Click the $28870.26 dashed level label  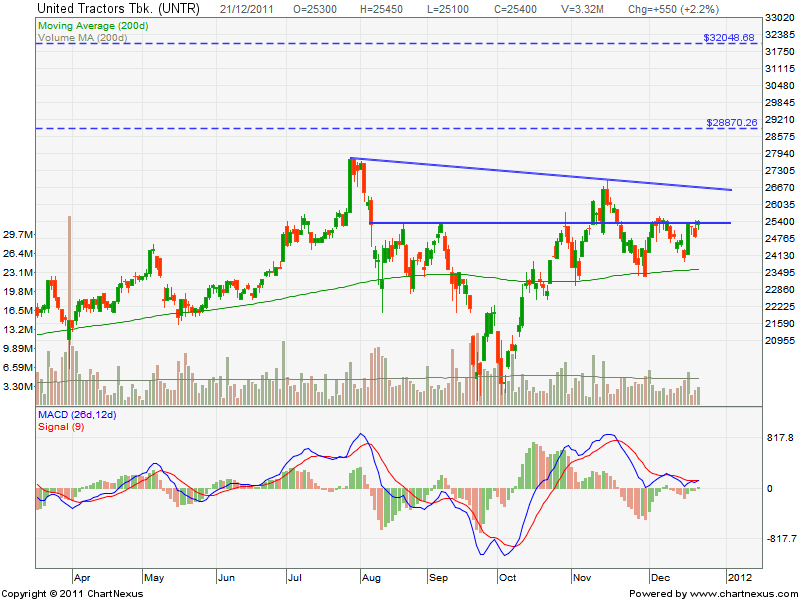729,122
